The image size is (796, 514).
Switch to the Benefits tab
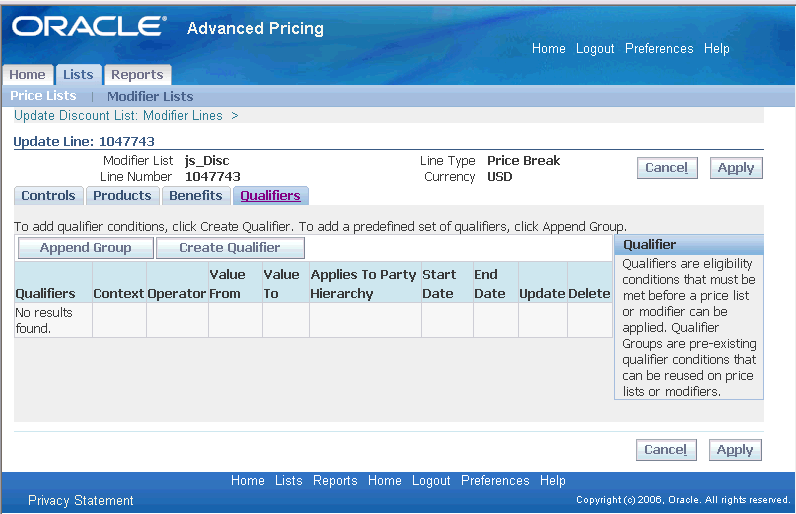[x=196, y=195]
